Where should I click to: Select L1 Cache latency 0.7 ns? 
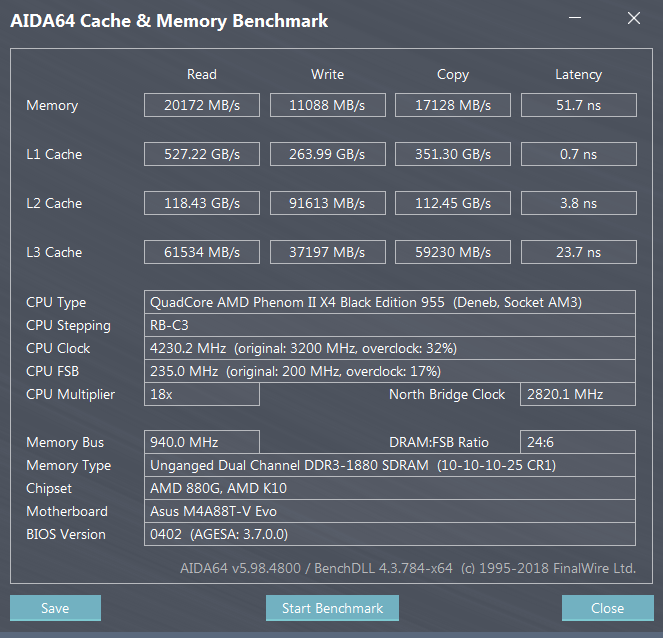click(x=578, y=154)
